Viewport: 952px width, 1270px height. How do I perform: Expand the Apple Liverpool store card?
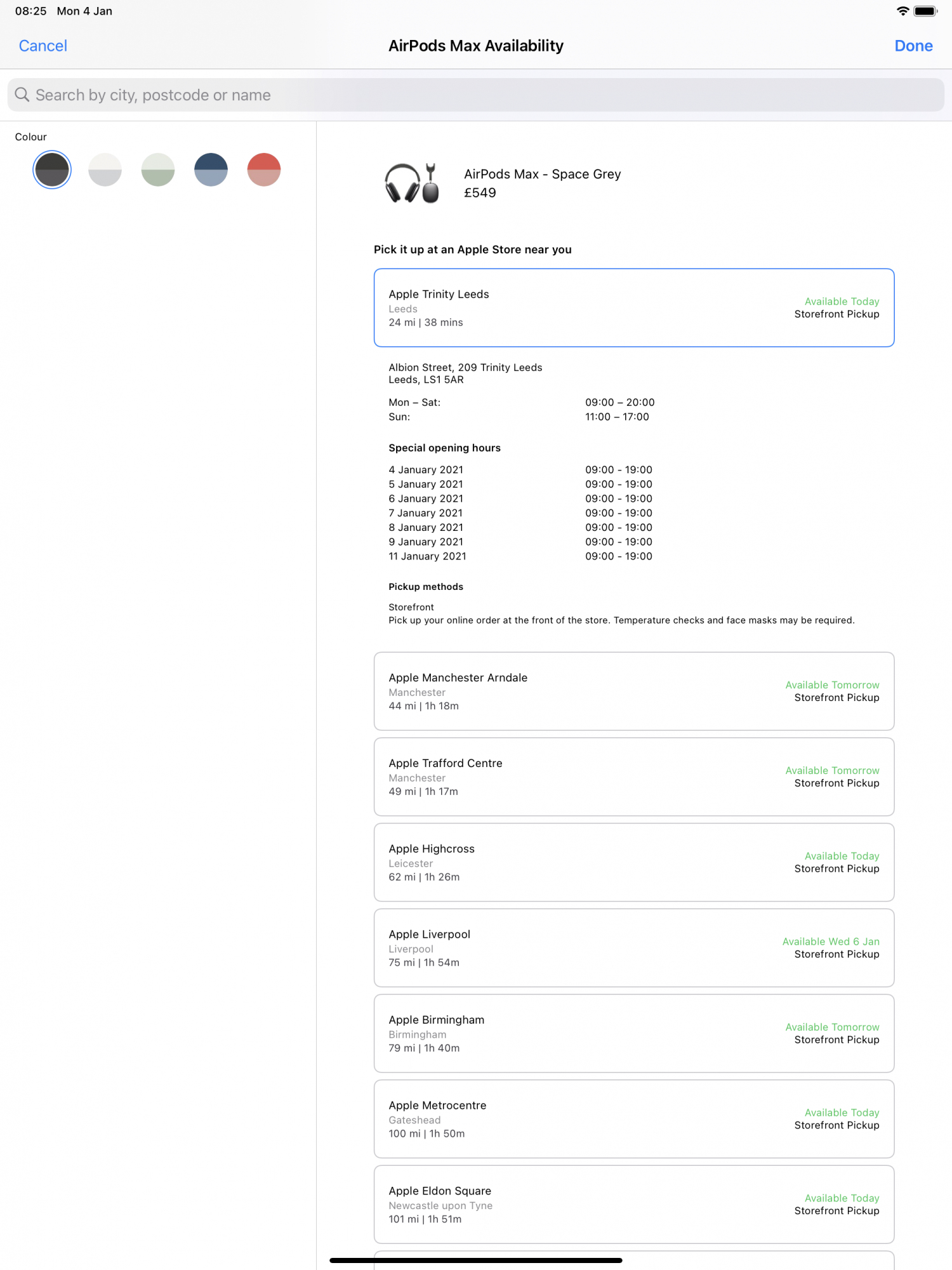634,948
